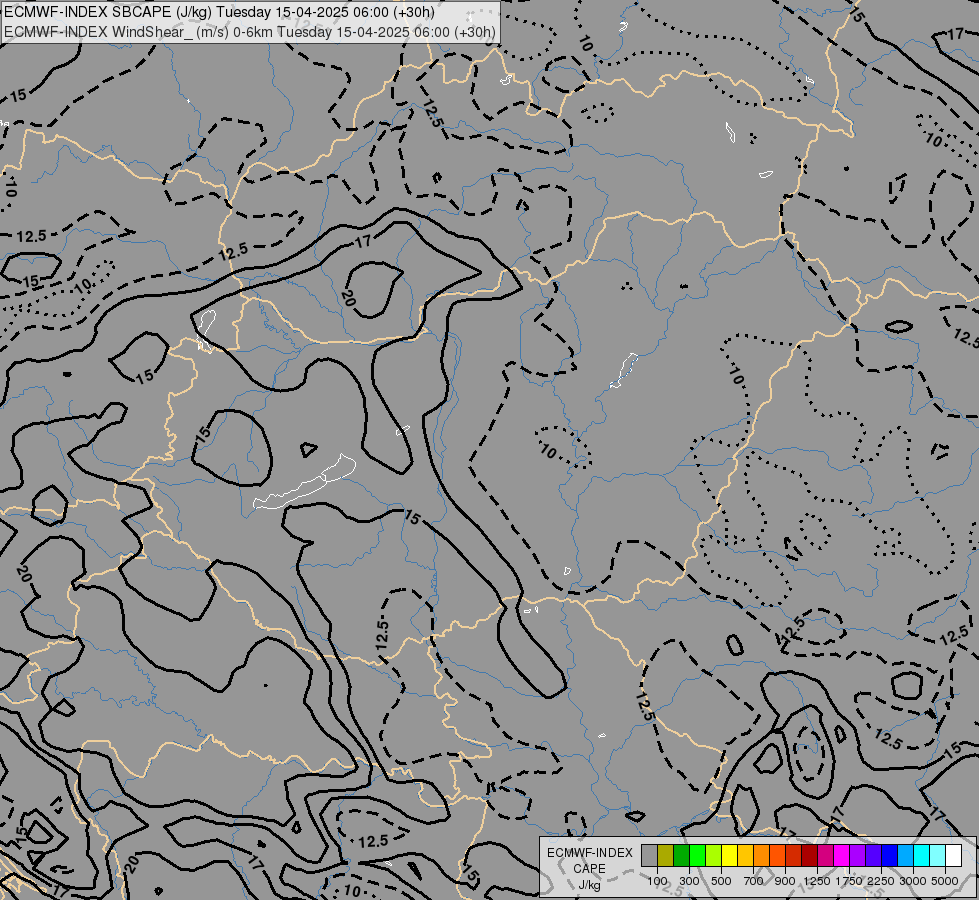Image resolution: width=979 pixels, height=900 pixels.
Task: Click the legend value 5000
Action: point(945,881)
